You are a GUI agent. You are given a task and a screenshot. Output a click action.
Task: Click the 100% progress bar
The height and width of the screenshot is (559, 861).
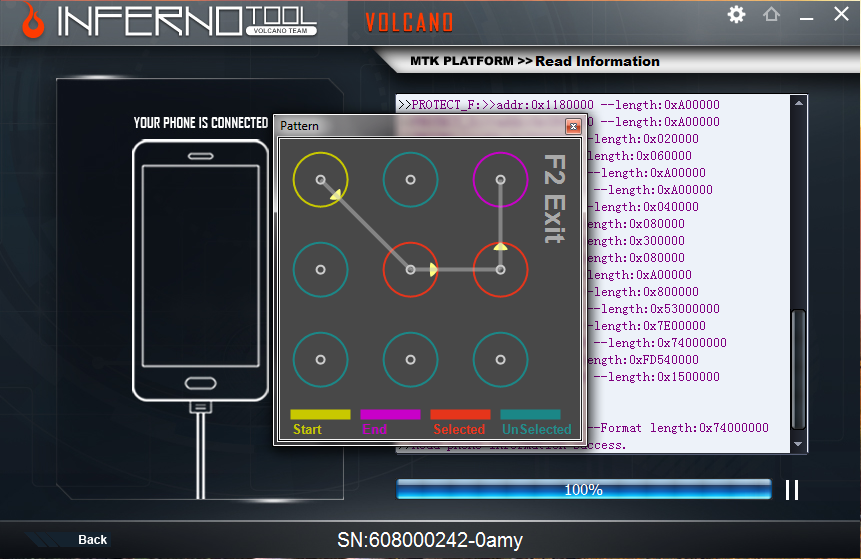coord(584,489)
